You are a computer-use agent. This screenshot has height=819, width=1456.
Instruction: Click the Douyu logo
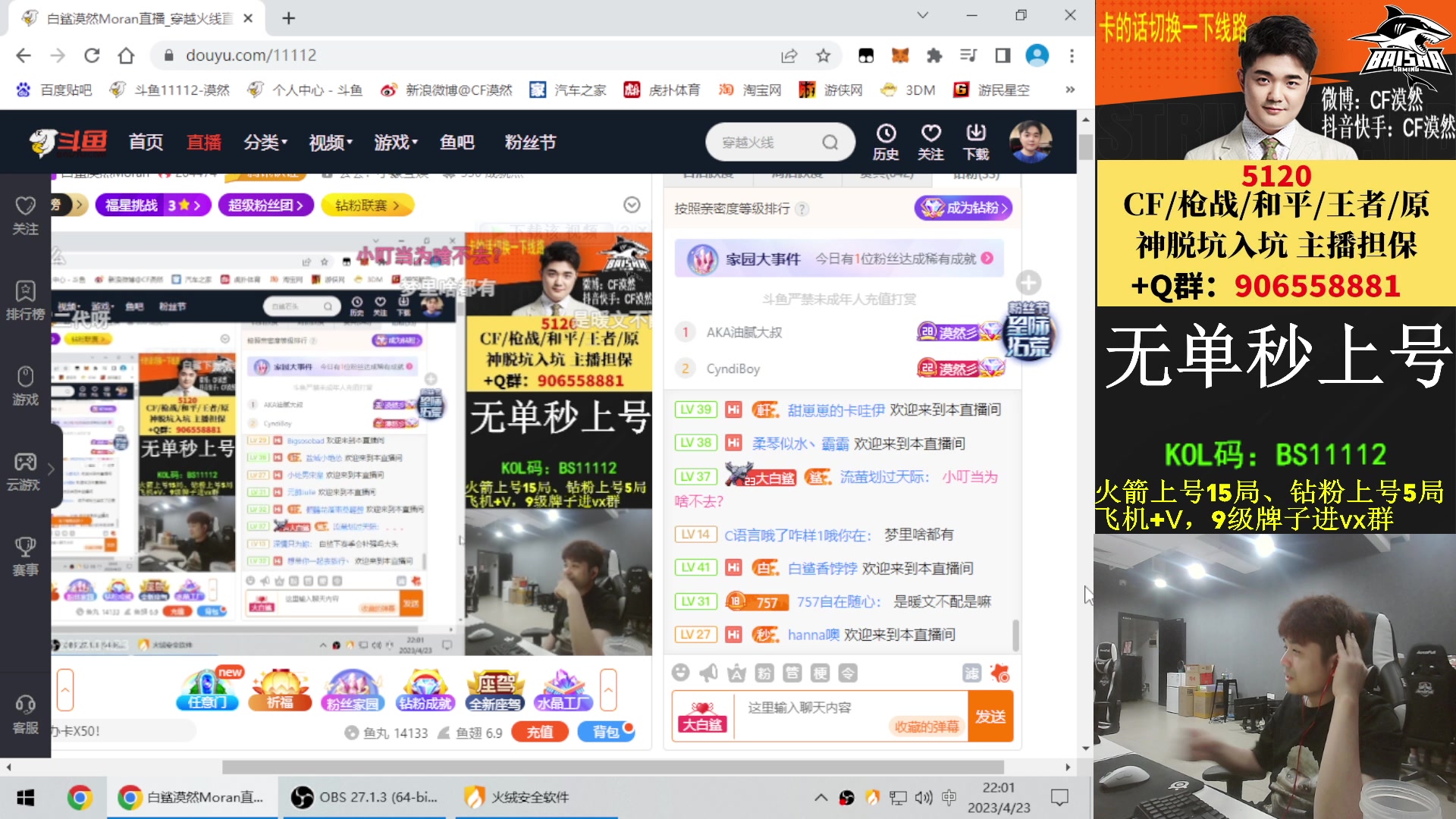pos(68,141)
